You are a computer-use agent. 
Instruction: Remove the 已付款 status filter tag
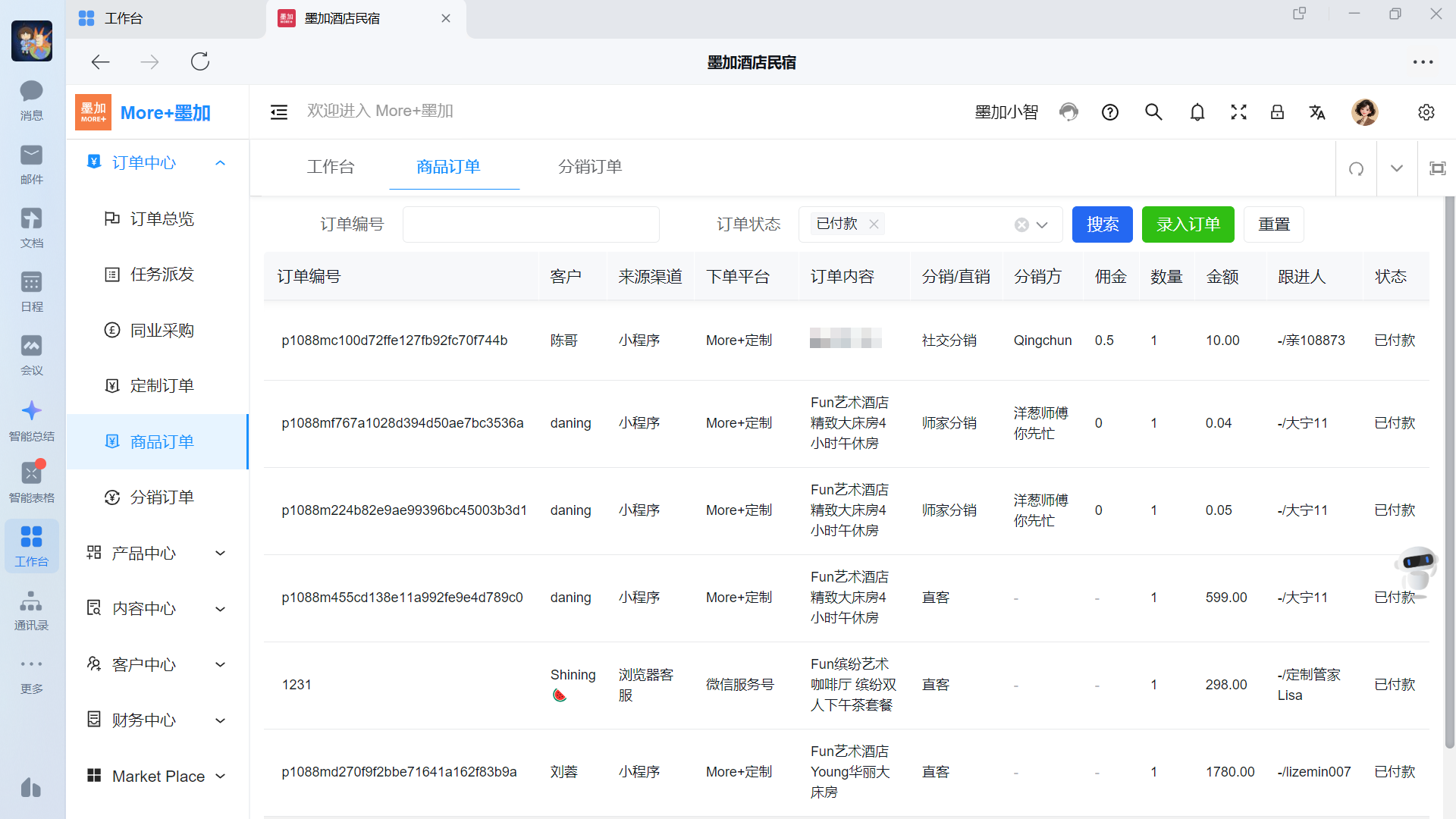(874, 224)
